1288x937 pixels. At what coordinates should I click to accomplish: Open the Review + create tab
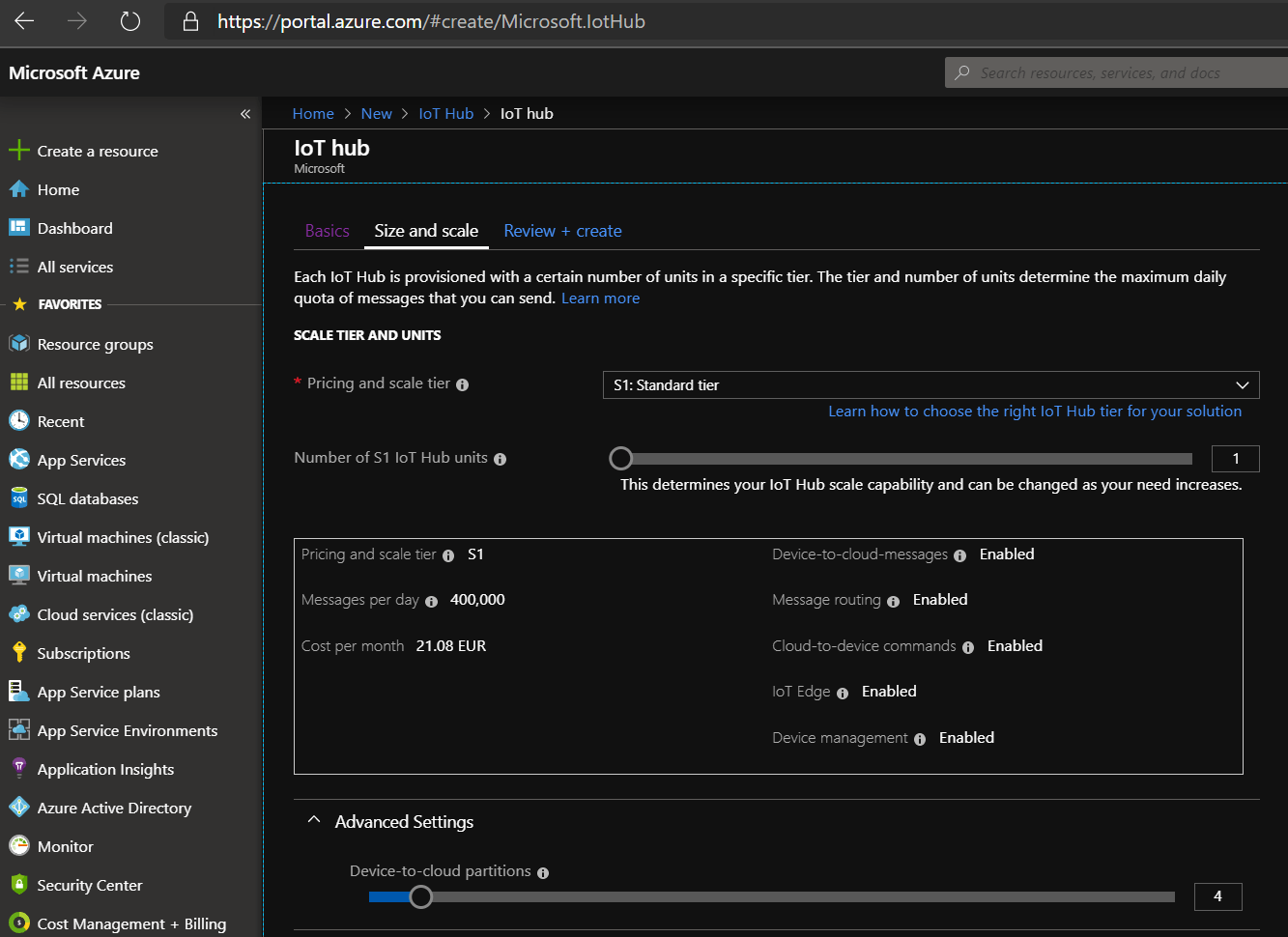(562, 231)
